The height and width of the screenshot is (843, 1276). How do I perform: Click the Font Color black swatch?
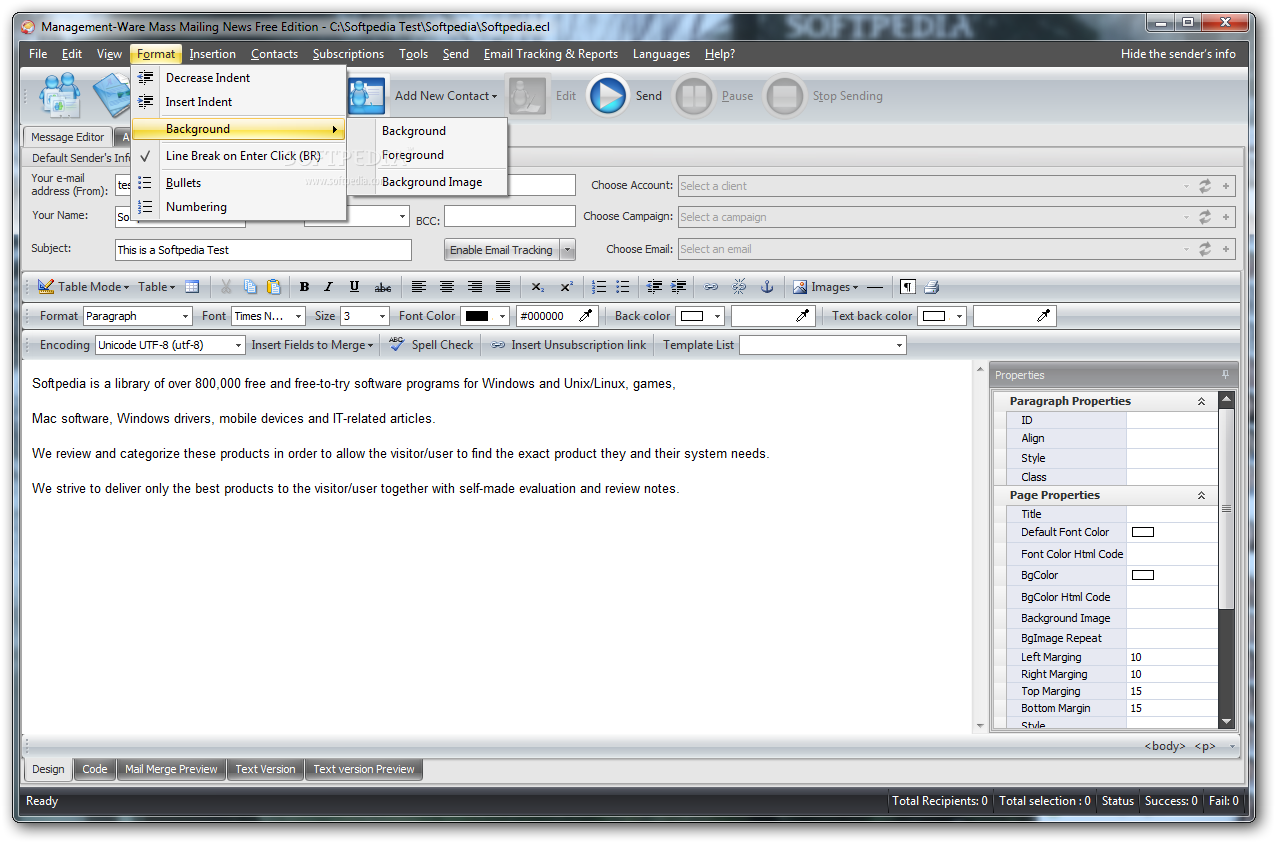tap(477, 316)
